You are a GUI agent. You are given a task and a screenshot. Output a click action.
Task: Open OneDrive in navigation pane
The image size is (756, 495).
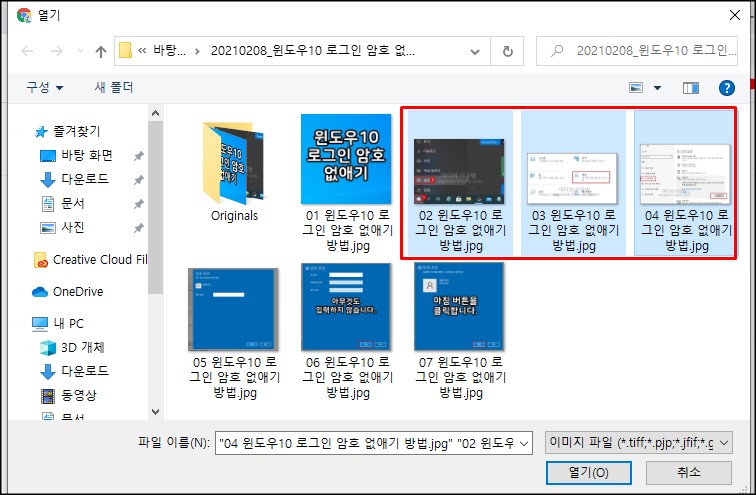(x=68, y=292)
